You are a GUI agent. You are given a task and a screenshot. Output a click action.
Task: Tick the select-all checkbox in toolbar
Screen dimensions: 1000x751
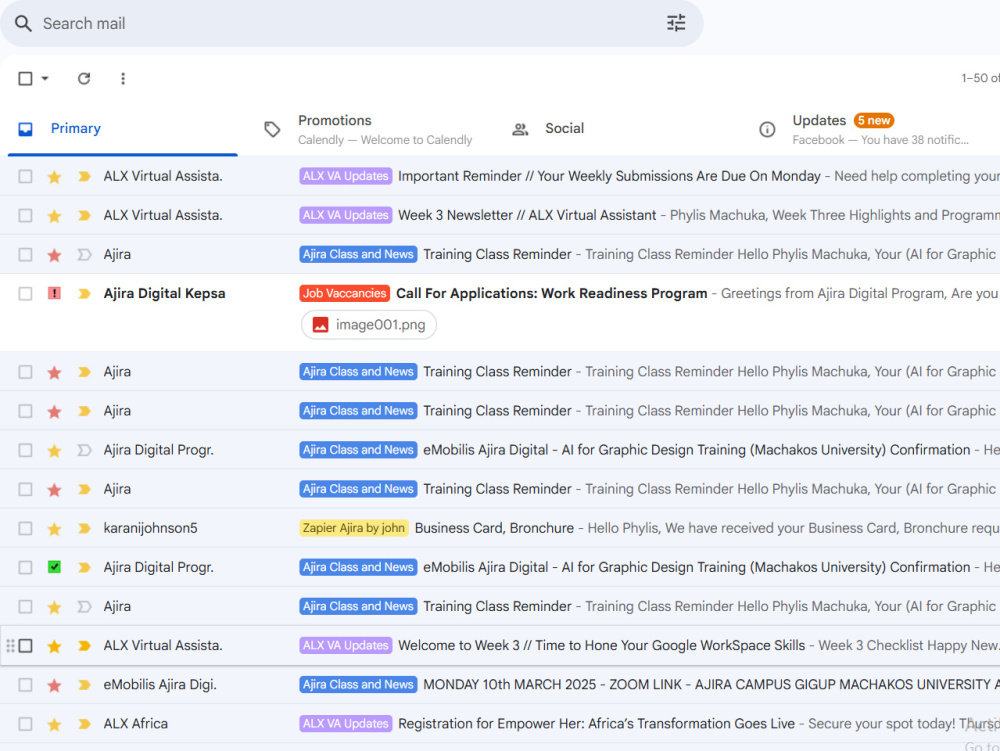[x=26, y=78]
